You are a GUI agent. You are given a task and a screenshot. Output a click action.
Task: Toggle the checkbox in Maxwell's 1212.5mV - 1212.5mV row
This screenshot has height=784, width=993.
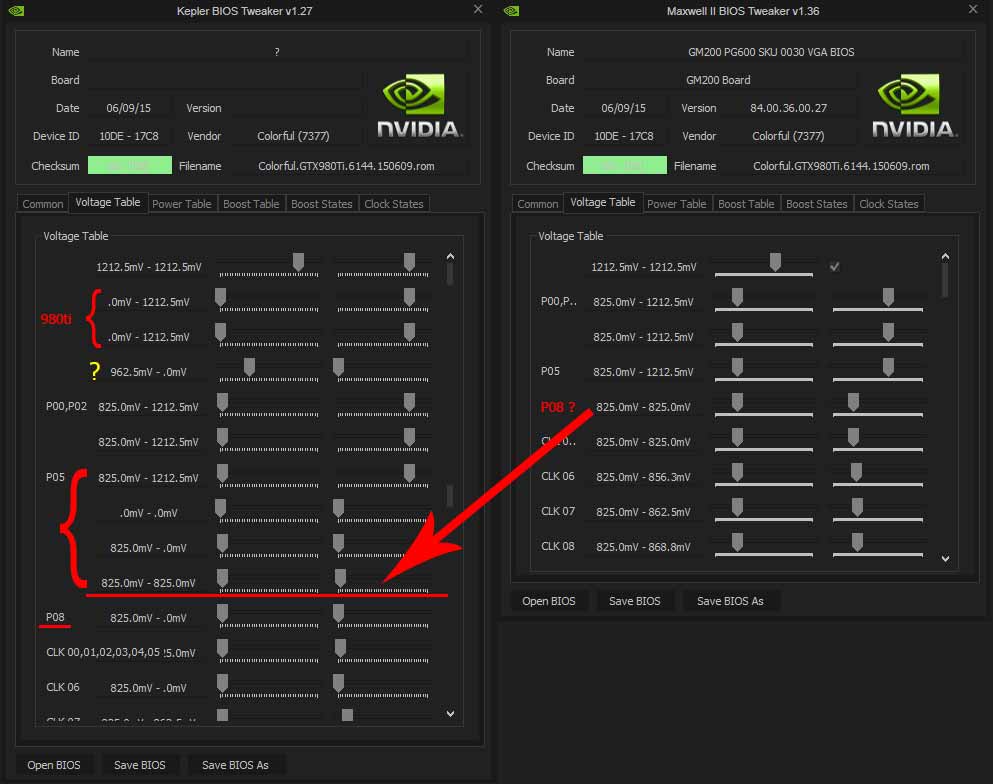point(835,267)
